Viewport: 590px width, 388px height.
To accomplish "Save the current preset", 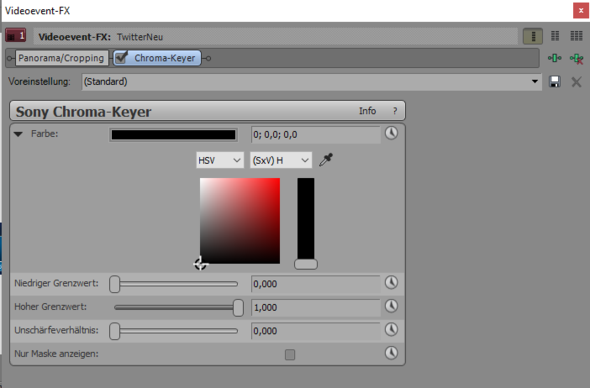I will tap(555, 82).
